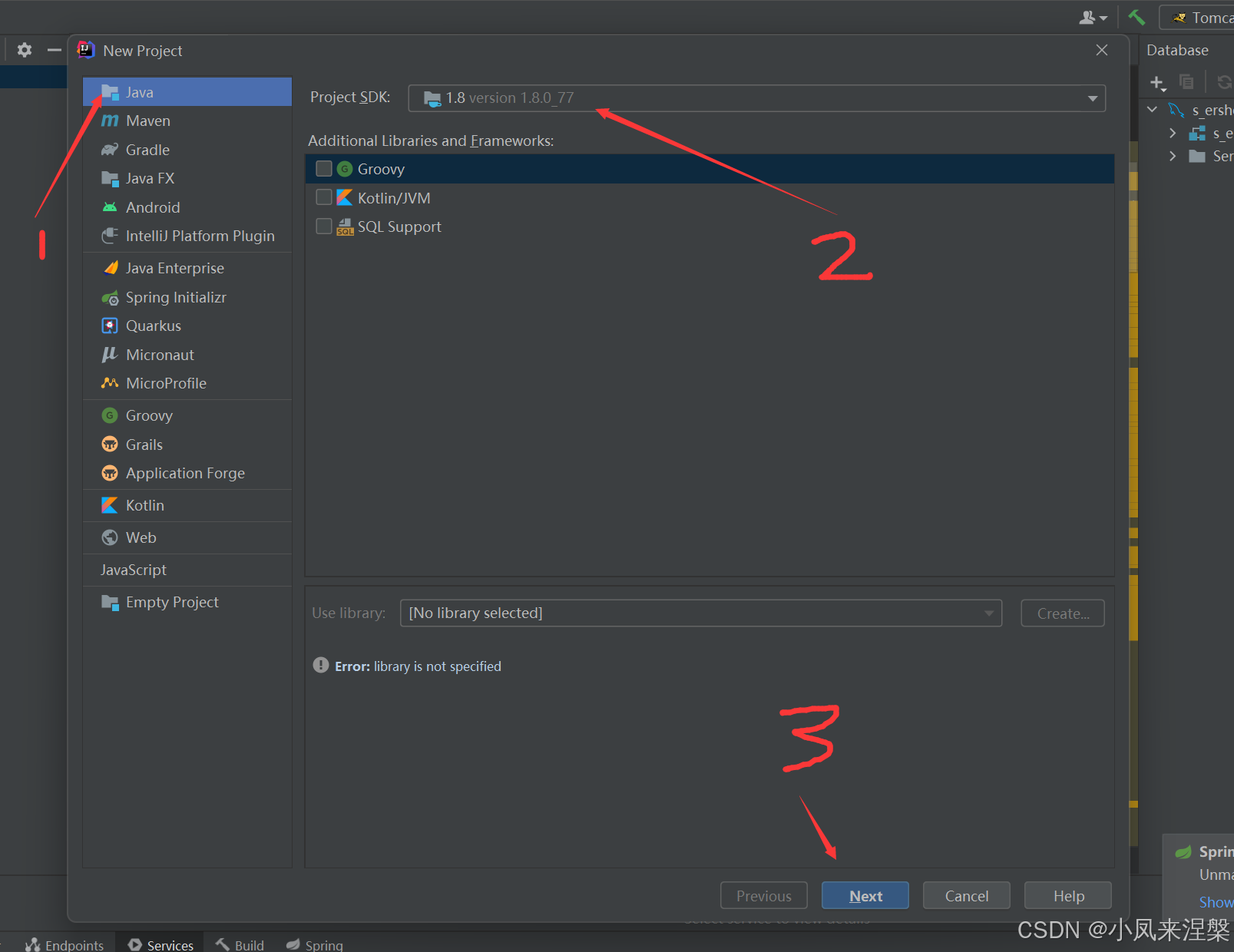Choose Grails project type
The image size is (1234, 952).
click(187, 445)
